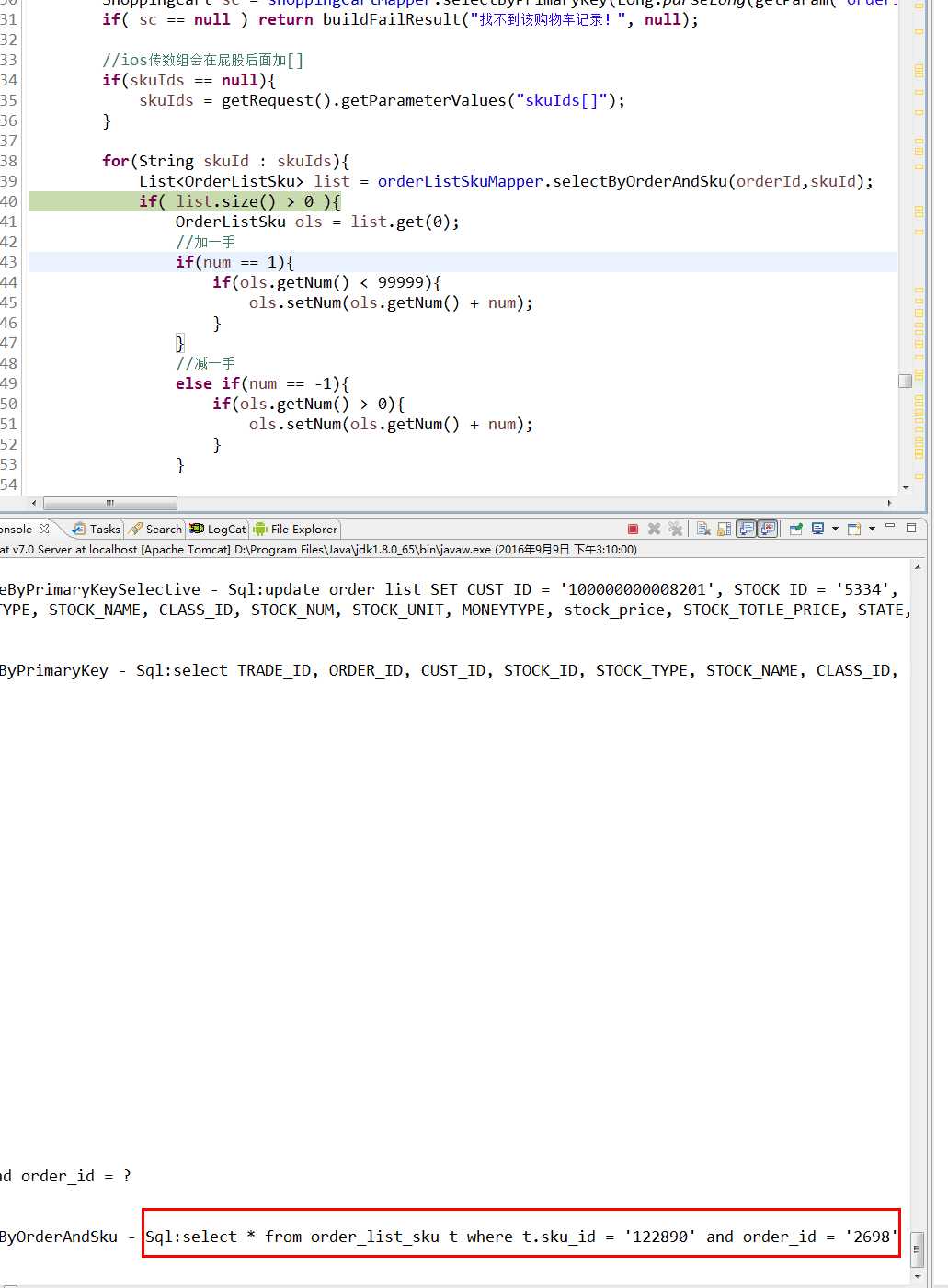Viewport: 948px width, 1288px height.
Task: Open the Display Selected Console dropdown arrow
Action: 835,529
